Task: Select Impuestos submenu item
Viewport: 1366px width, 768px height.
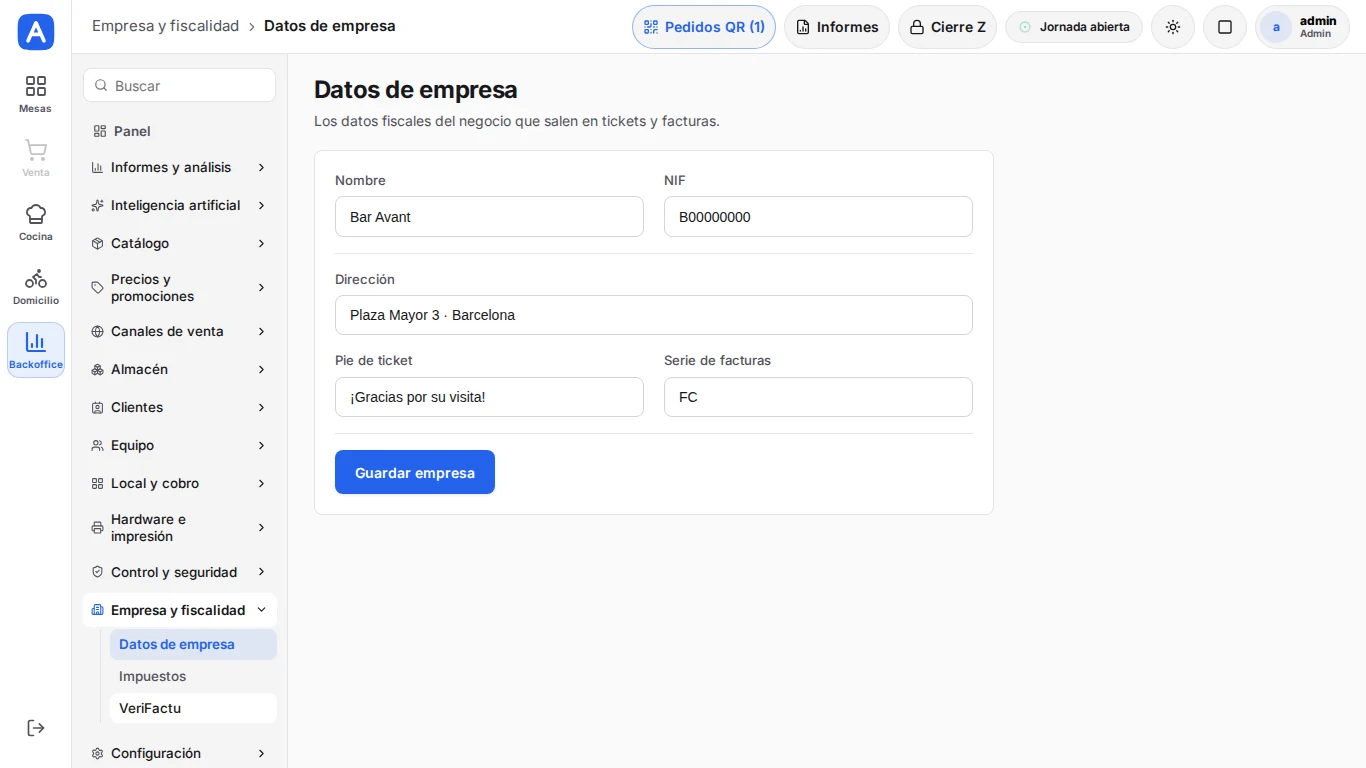Action: click(x=193, y=676)
